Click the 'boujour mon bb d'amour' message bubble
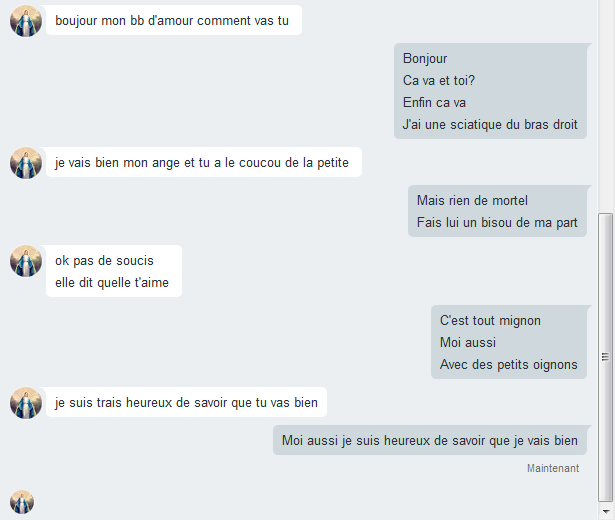 click(174, 20)
